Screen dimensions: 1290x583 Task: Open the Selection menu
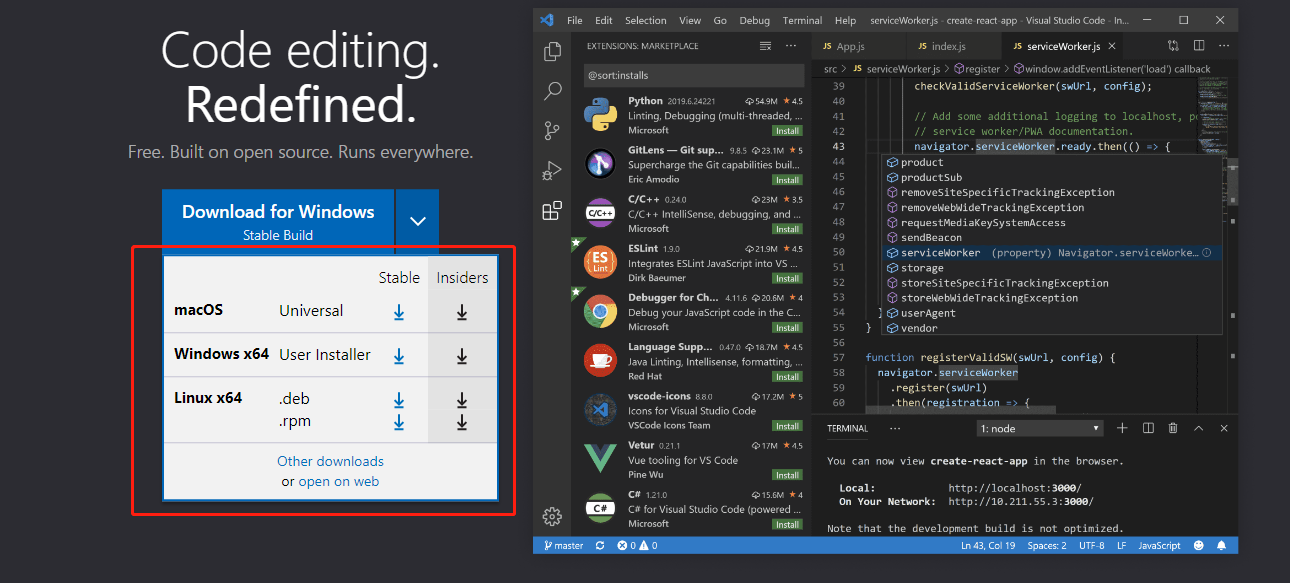(646, 20)
